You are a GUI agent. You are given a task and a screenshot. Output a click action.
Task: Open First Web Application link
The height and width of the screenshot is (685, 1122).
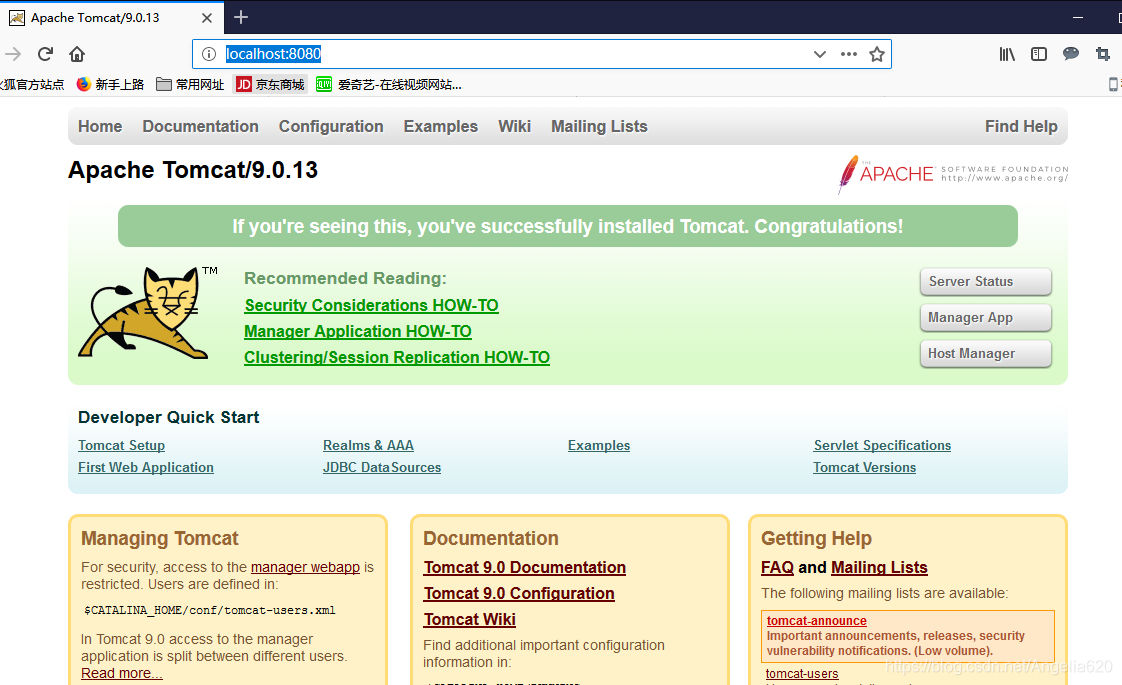coord(146,467)
